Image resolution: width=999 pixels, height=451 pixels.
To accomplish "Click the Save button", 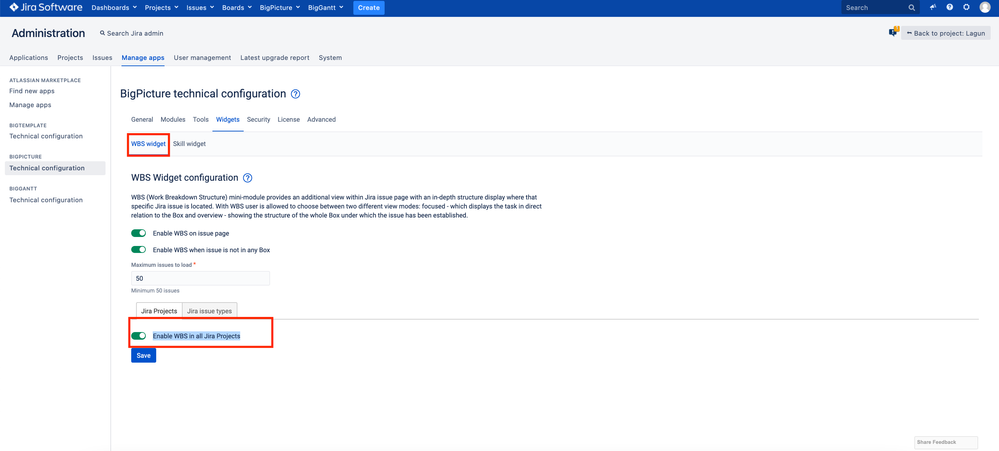I will (x=143, y=355).
